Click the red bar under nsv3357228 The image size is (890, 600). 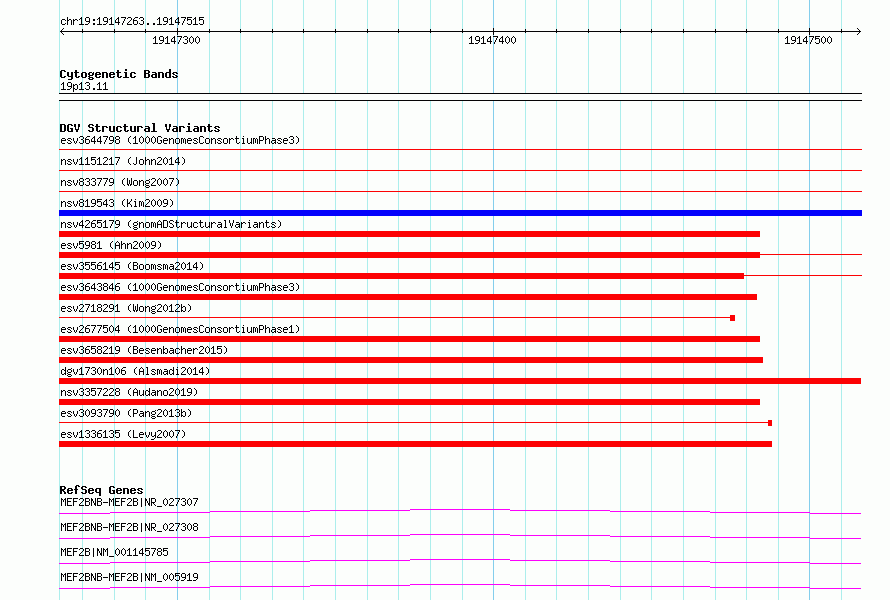pos(409,402)
